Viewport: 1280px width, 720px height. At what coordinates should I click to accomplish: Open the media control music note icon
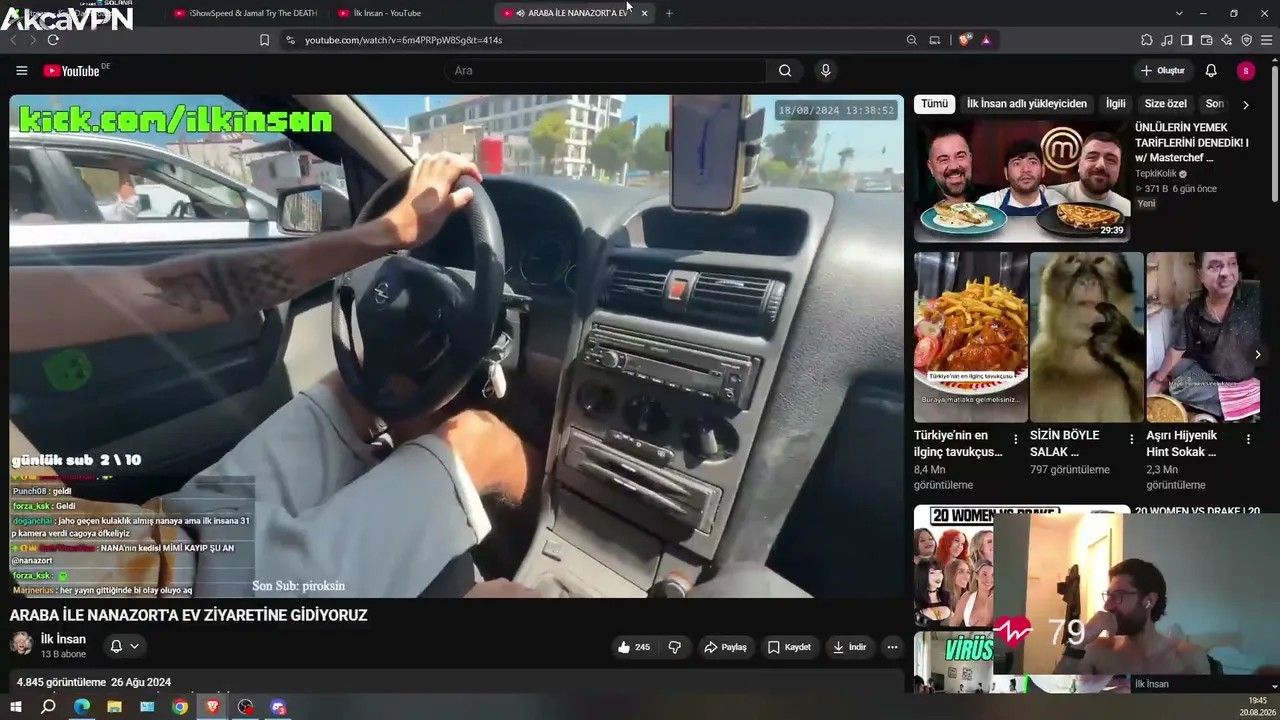(x=1167, y=40)
